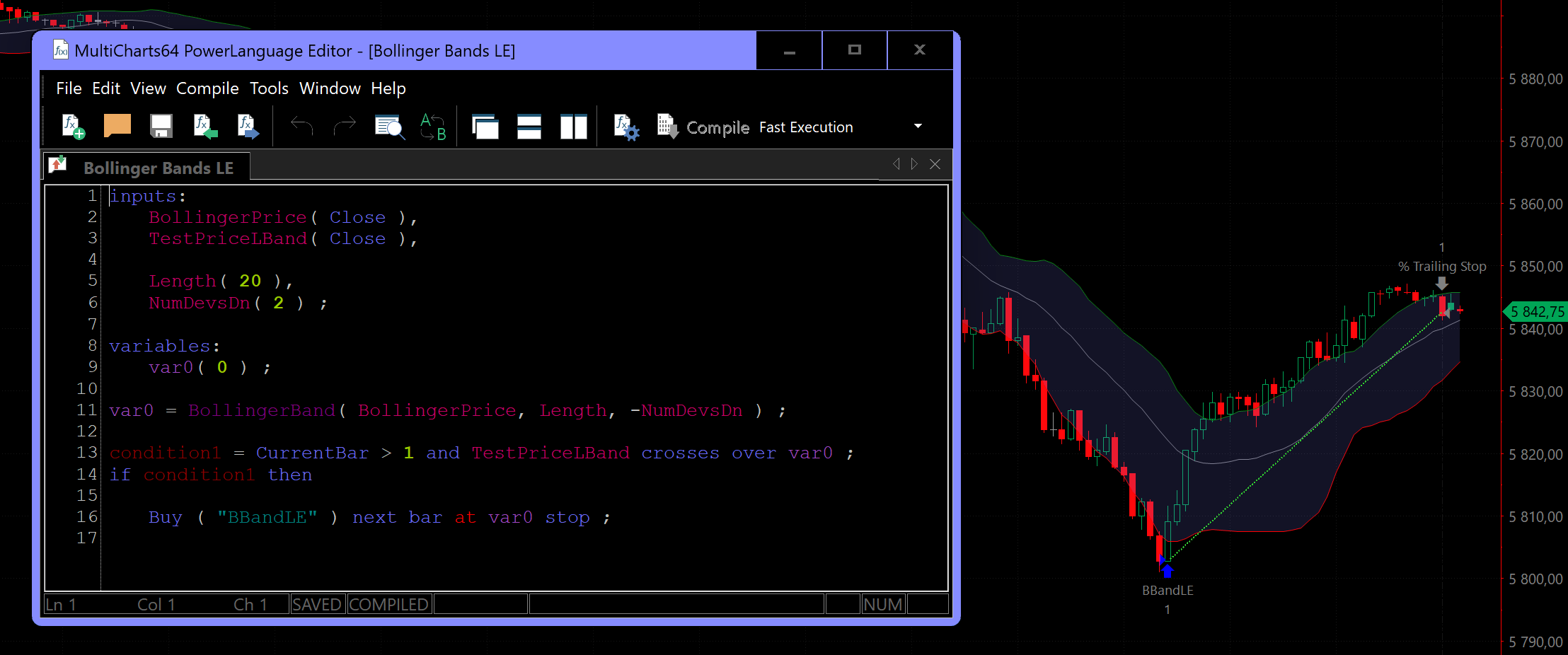1568x655 pixels.
Task: Click 'CurrentBar' on line 13
Action: [x=313, y=453]
